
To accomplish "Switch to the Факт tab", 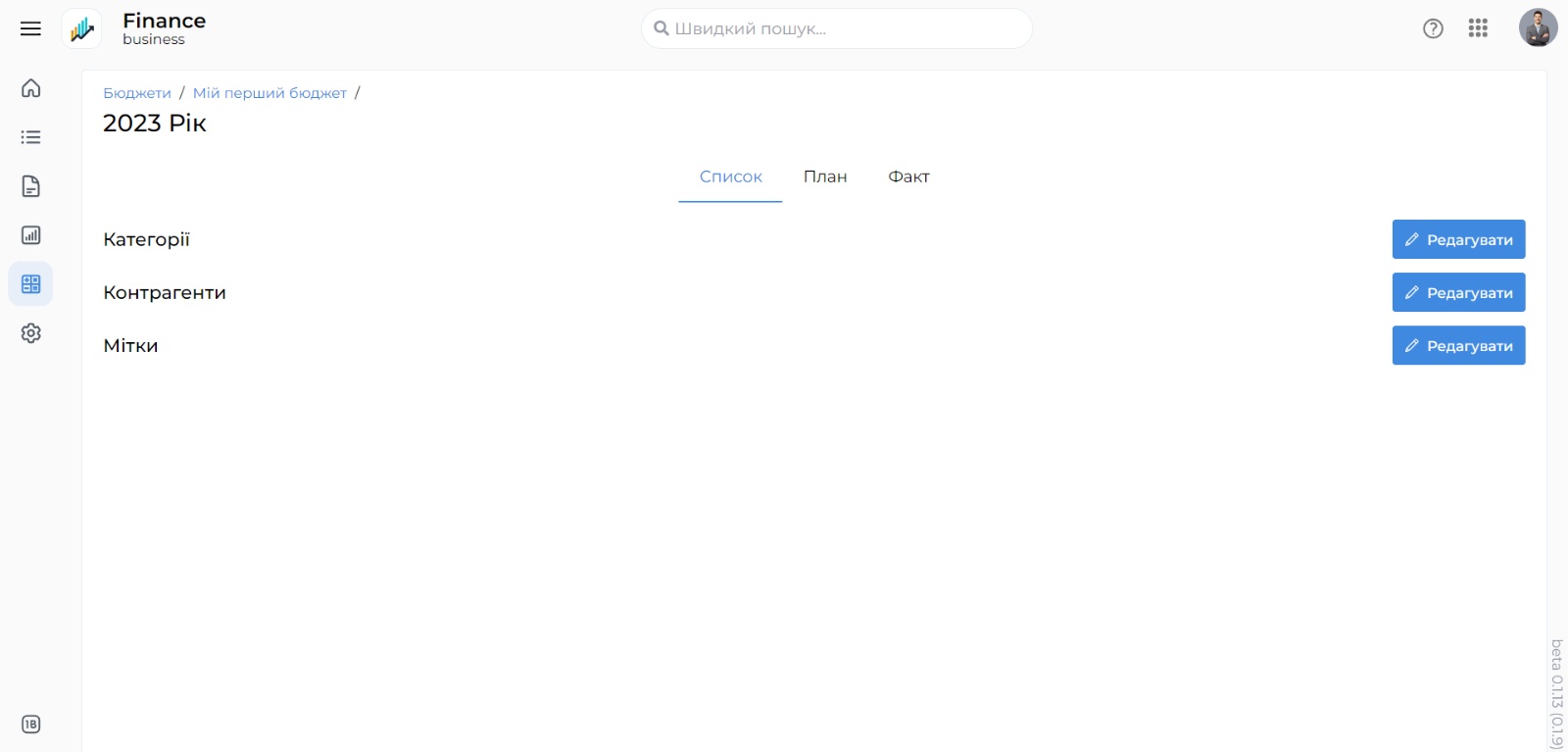I will (x=908, y=176).
